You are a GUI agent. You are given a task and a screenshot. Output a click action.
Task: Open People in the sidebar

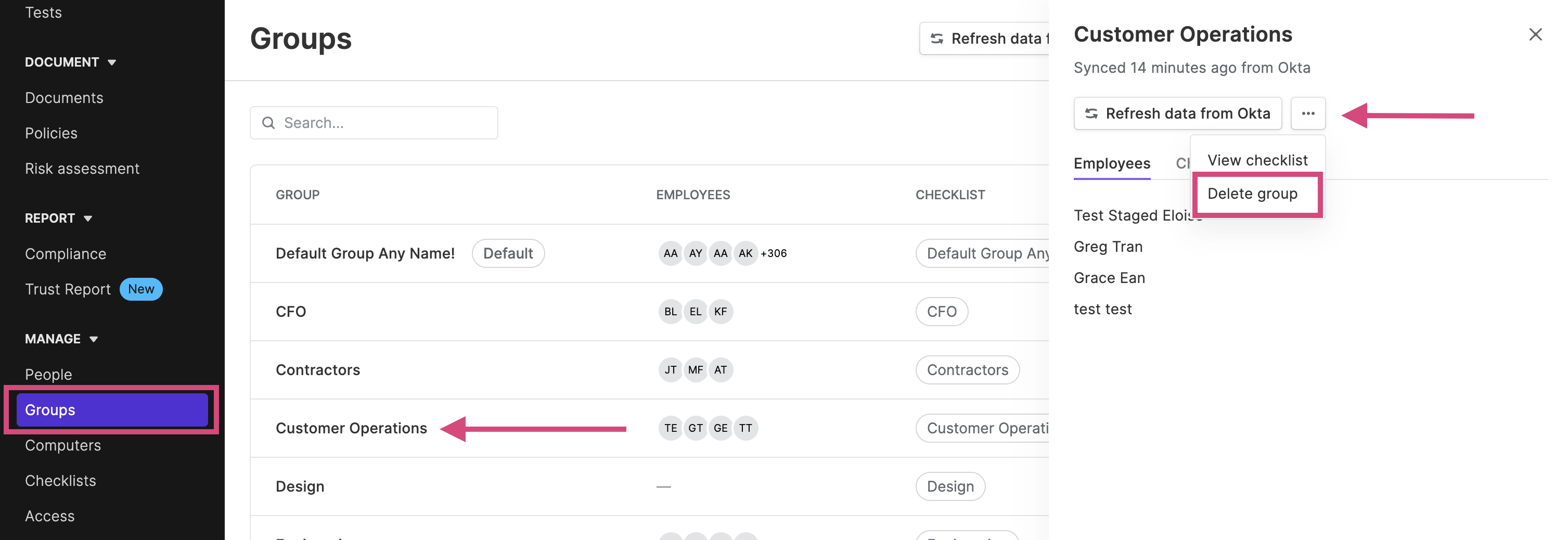(x=48, y=375)
